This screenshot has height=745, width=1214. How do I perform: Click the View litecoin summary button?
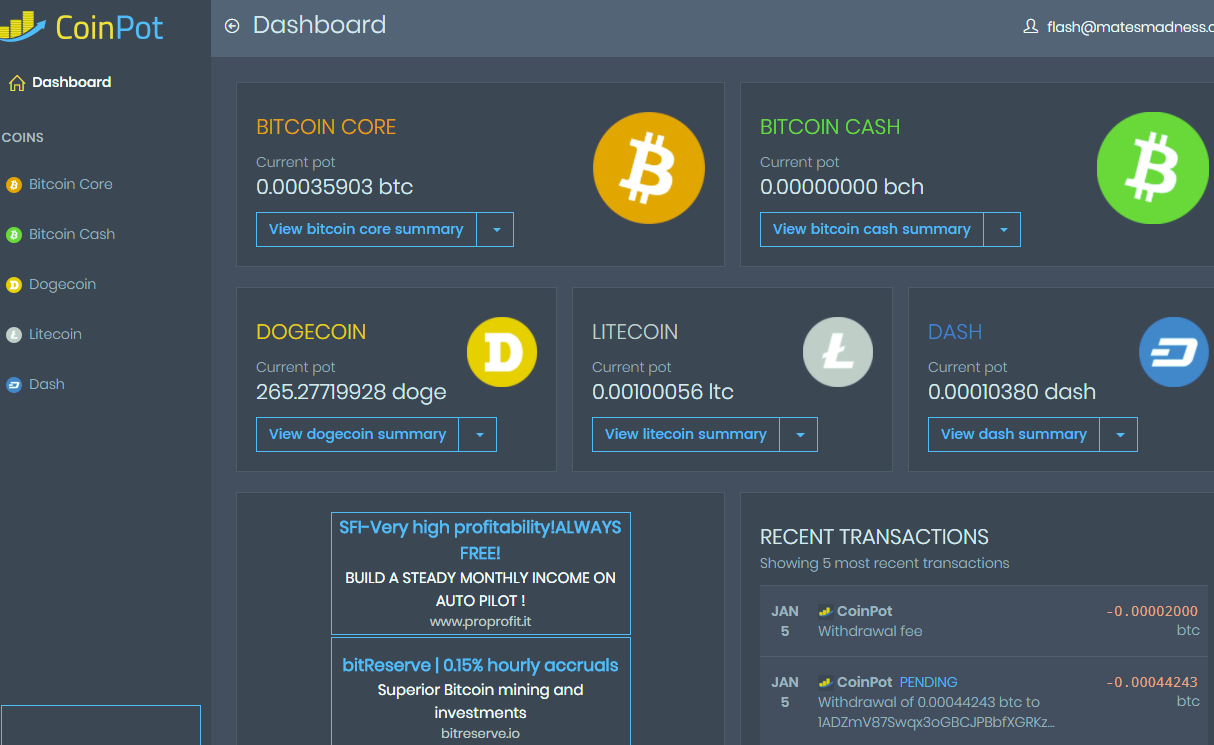click(x=685, y=434)
